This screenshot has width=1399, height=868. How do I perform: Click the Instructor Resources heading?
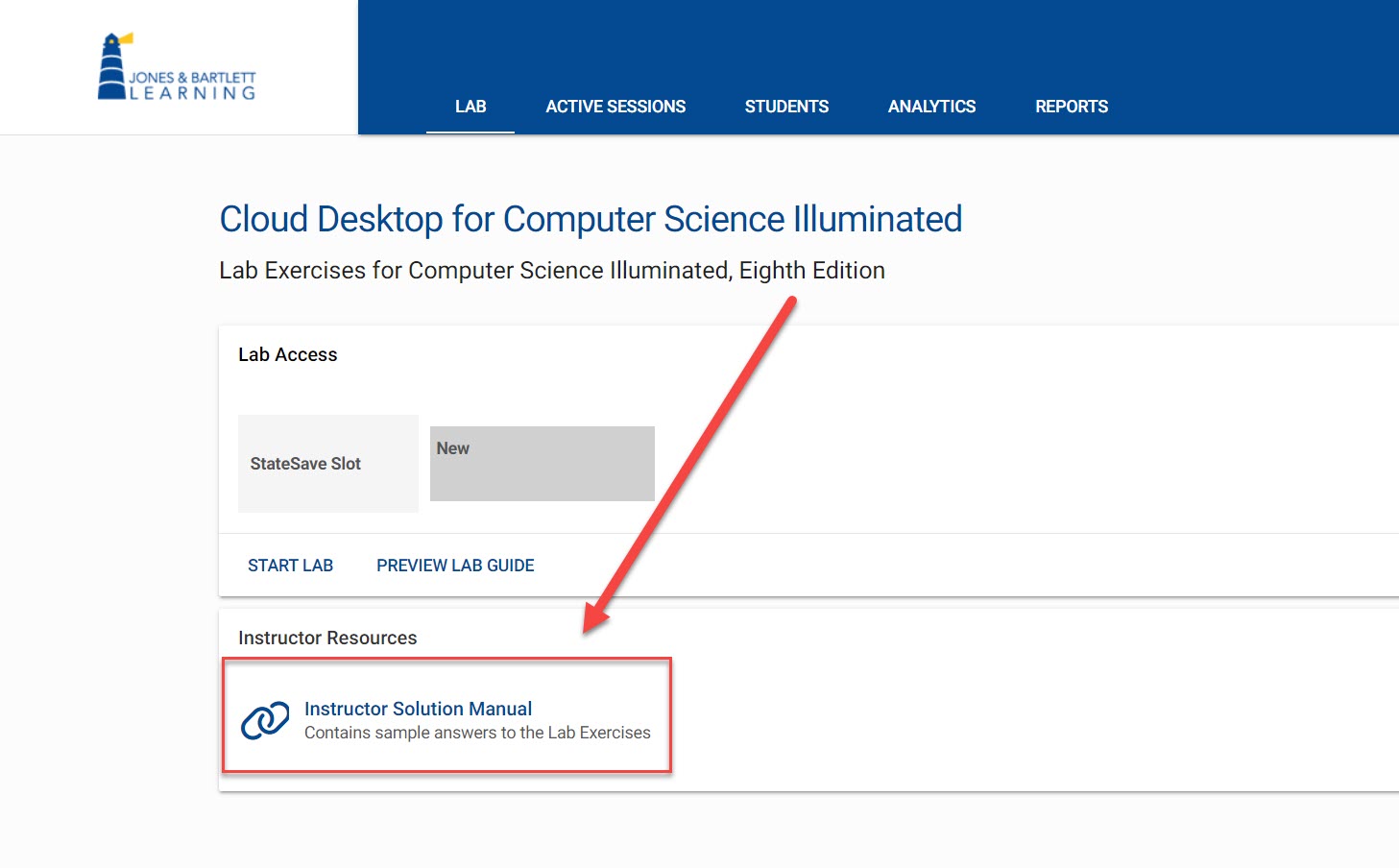coord(327,637)
